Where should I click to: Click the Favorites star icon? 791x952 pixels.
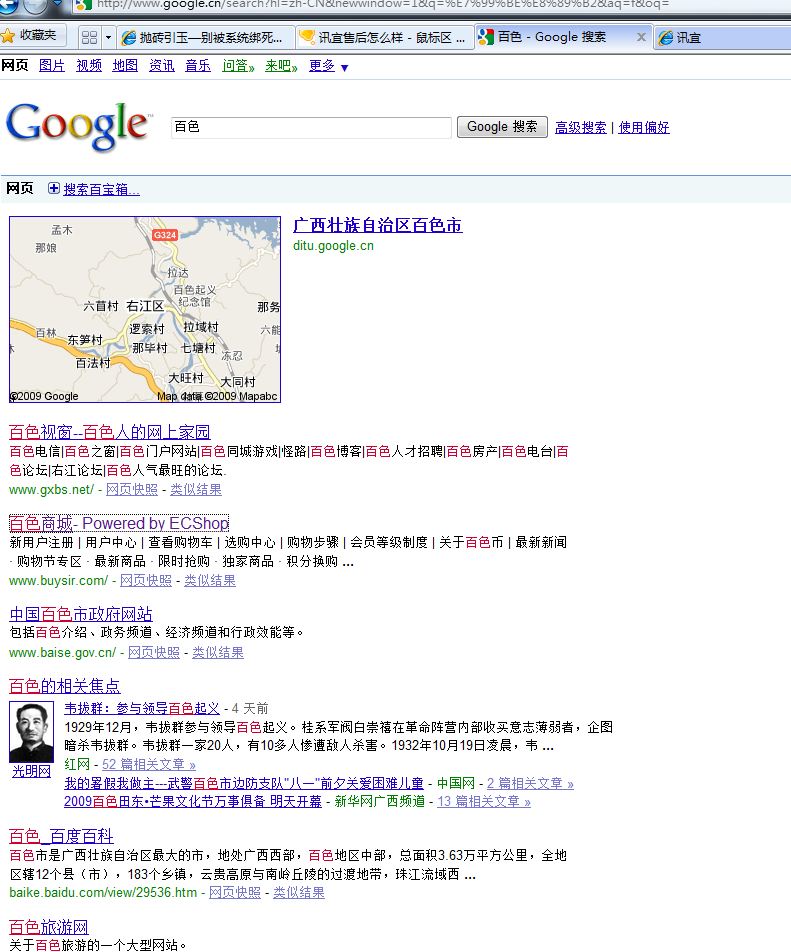point(8,36)
